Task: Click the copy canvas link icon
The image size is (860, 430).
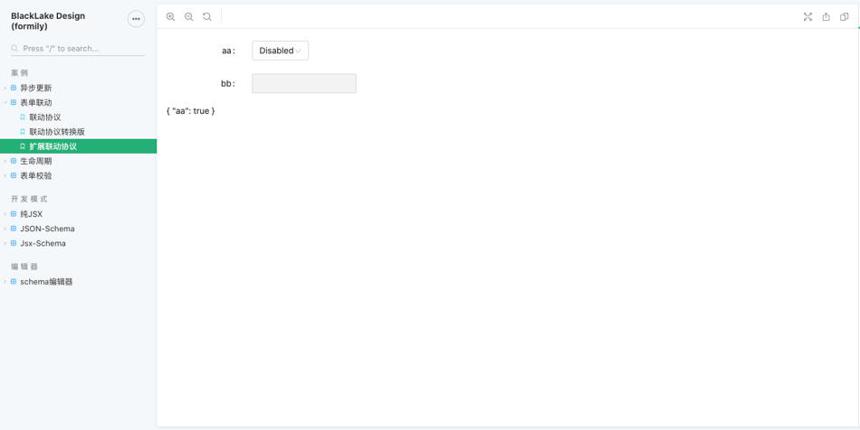Action: pos(844,16)
